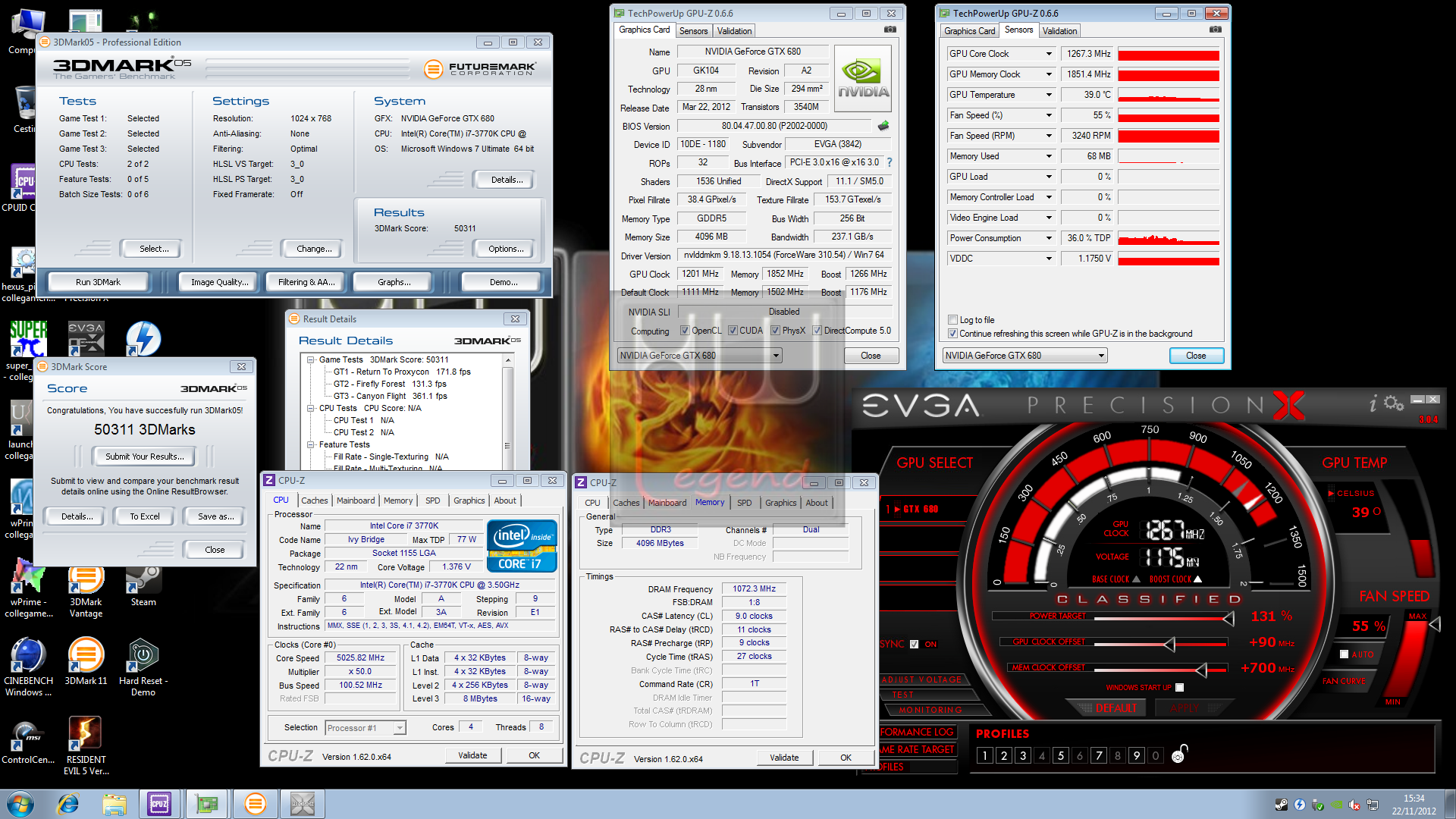This screenshot has height=819, width=1456.
Task: Open the GPU Core Clock sensor dropdown
Action: point(1049,54)
